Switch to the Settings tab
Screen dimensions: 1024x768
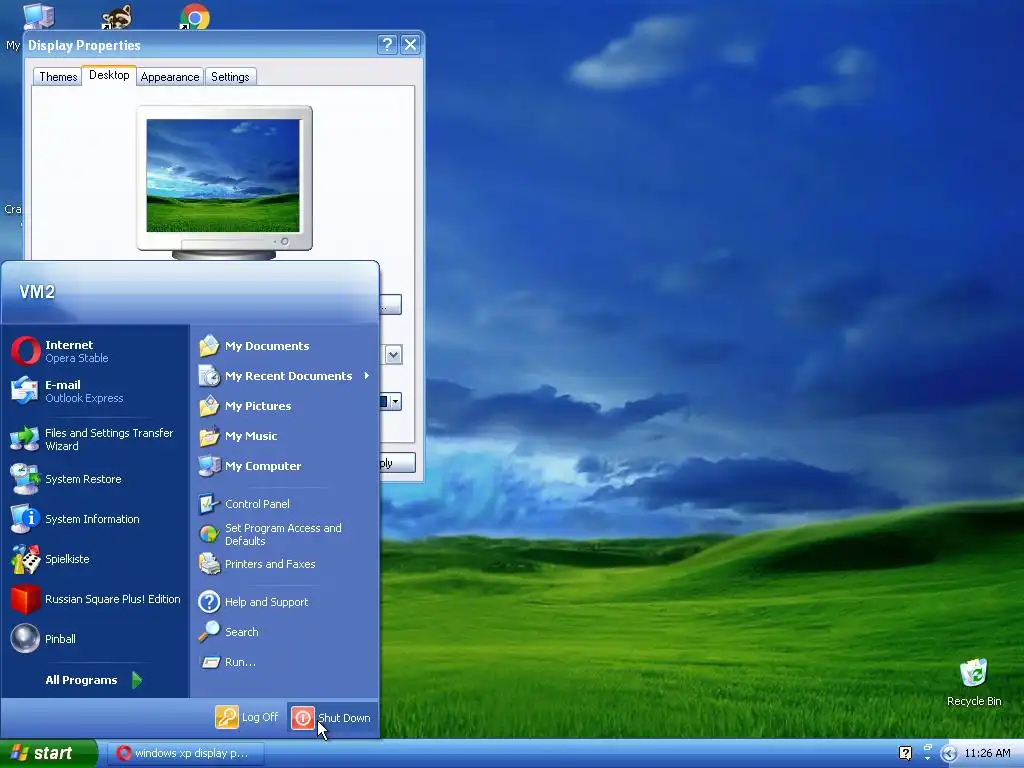pyautogui.click(x=230, y=77)
